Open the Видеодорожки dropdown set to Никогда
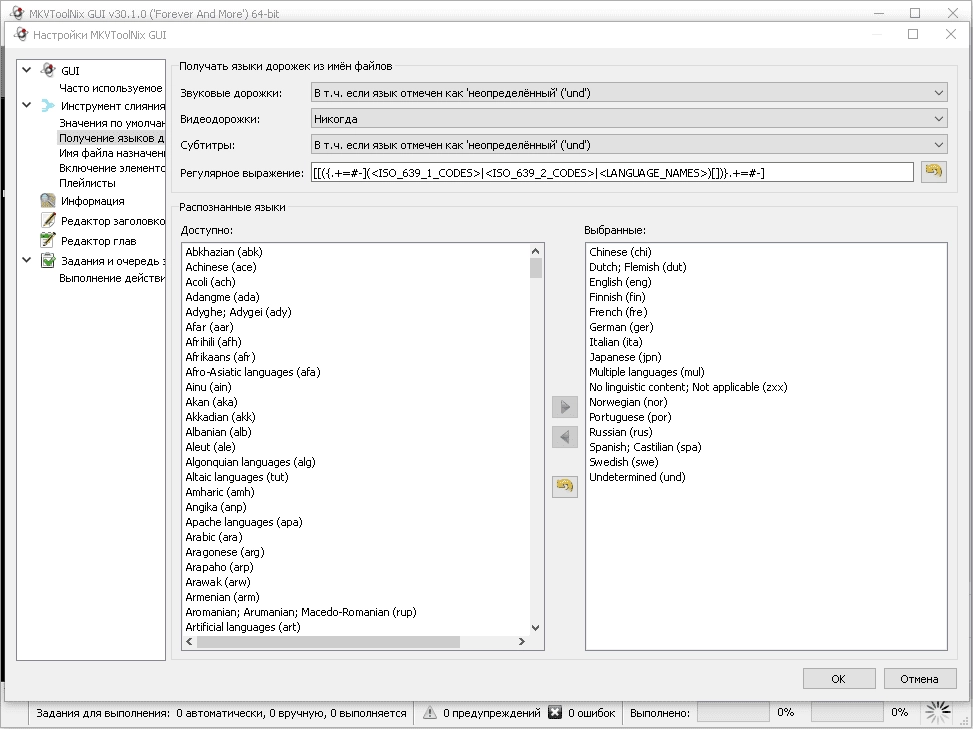The image size is (973, 729). (629, 119)
